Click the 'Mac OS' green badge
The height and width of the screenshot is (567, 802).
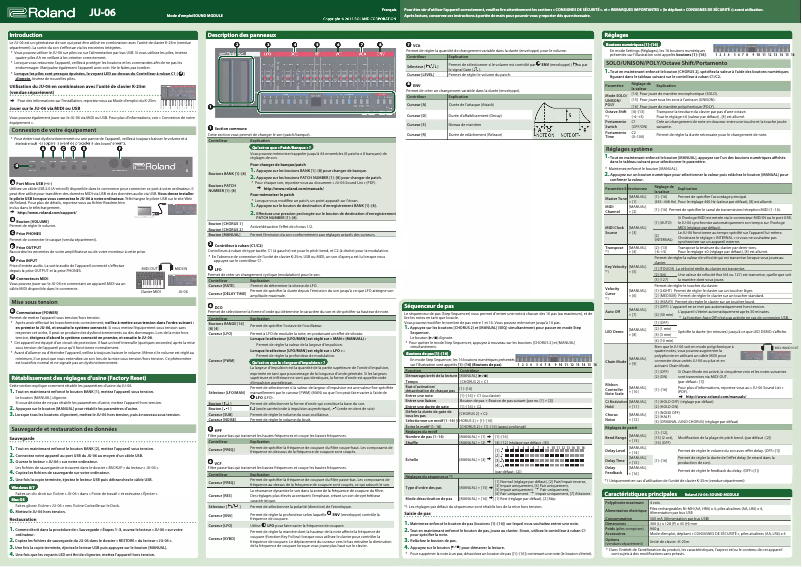tap(18, 500)
